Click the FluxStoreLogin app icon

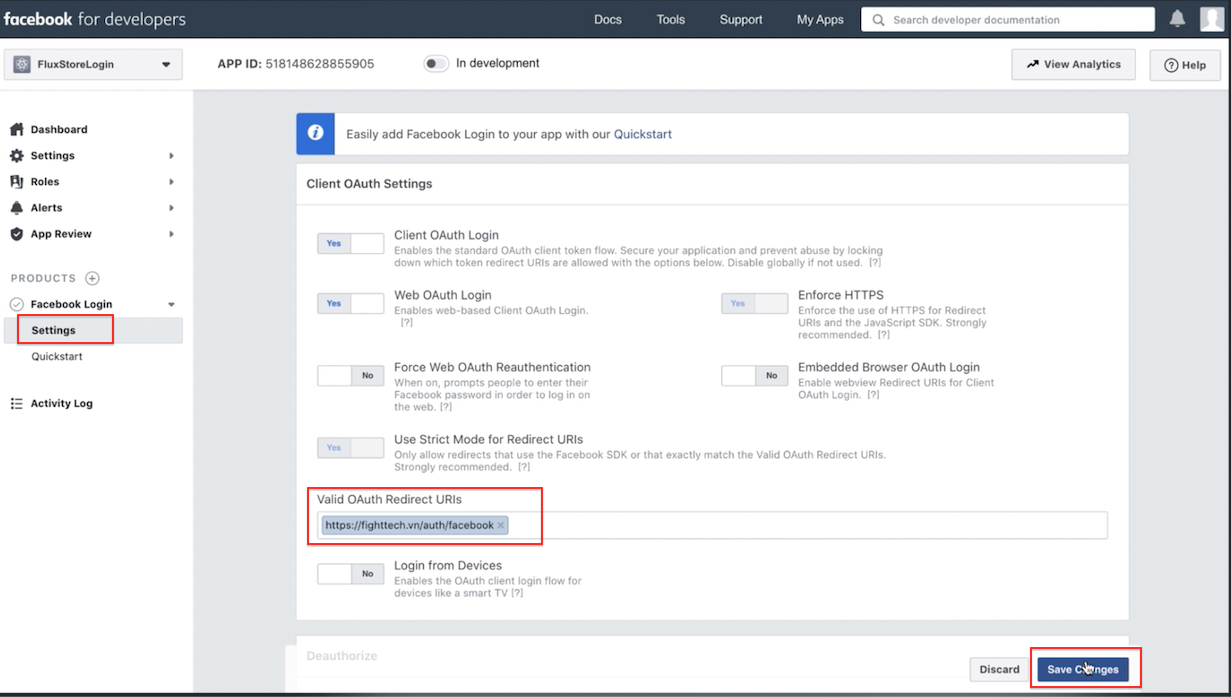(x=22, y=64)
